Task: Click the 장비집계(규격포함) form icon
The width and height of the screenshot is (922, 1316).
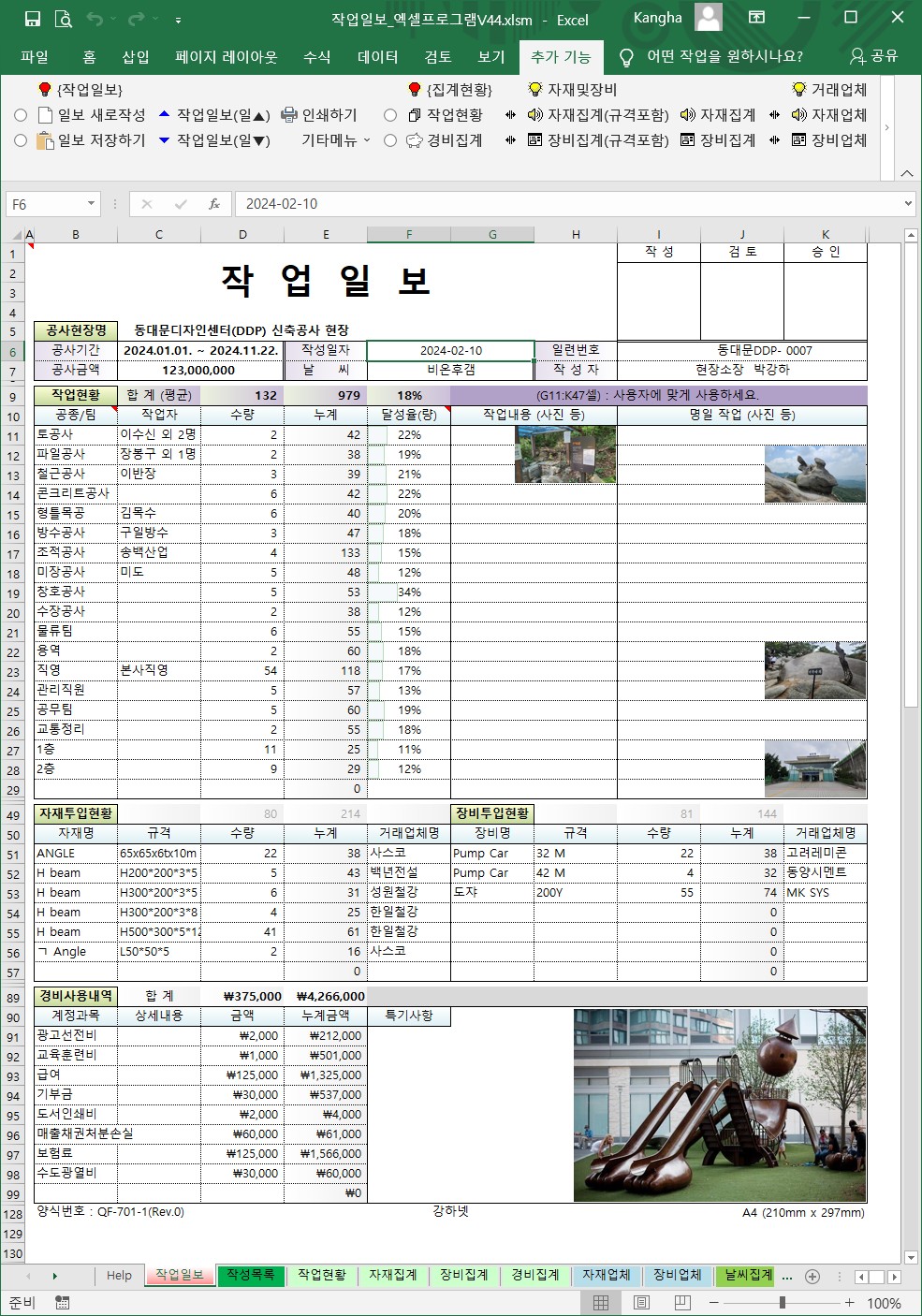Action: click(534, 140)
